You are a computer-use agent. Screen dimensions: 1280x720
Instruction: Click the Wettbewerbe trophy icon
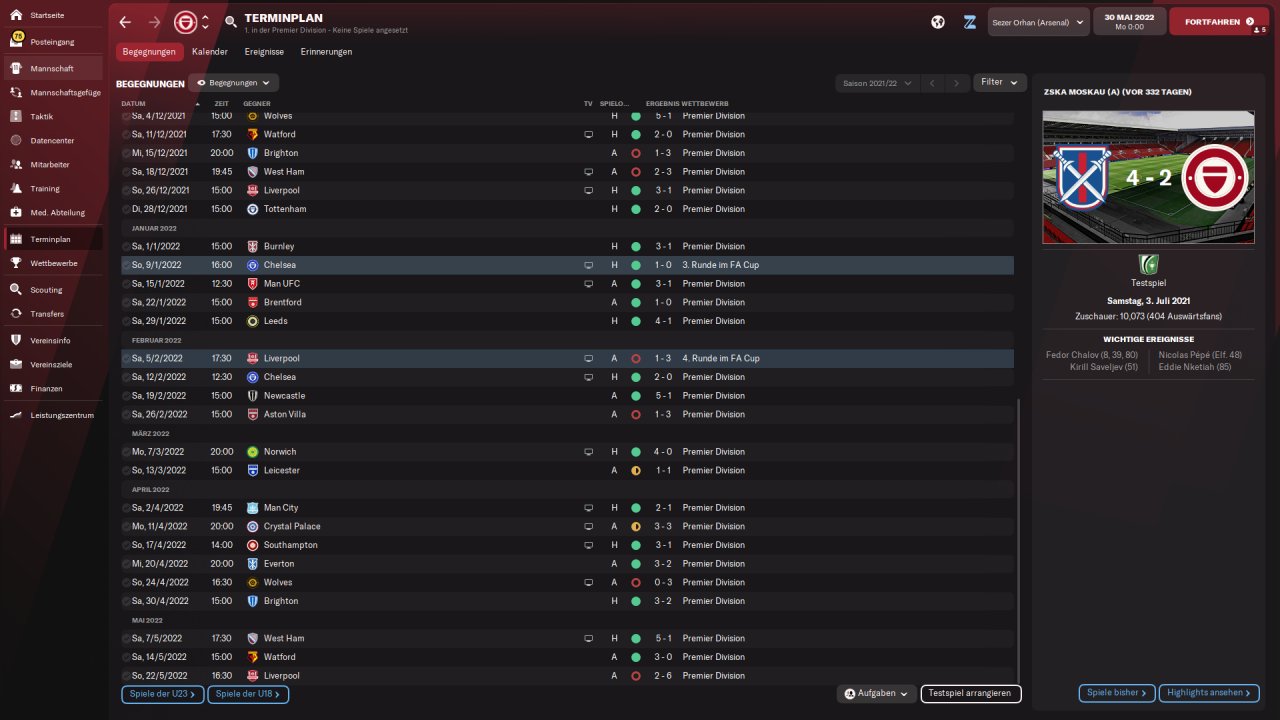(x=16, y=263)
